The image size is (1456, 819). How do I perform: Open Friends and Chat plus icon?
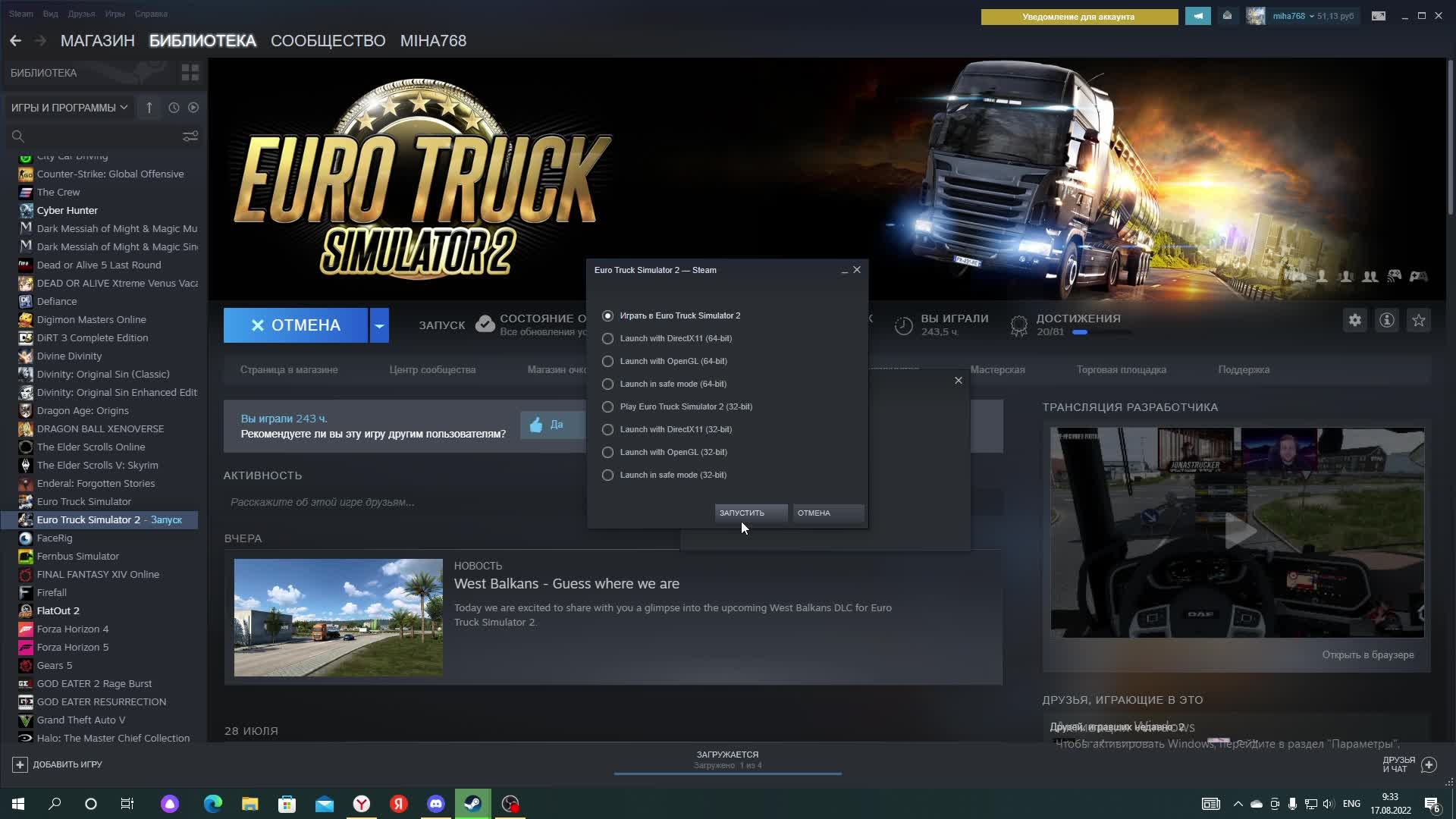click(1429, 764)
